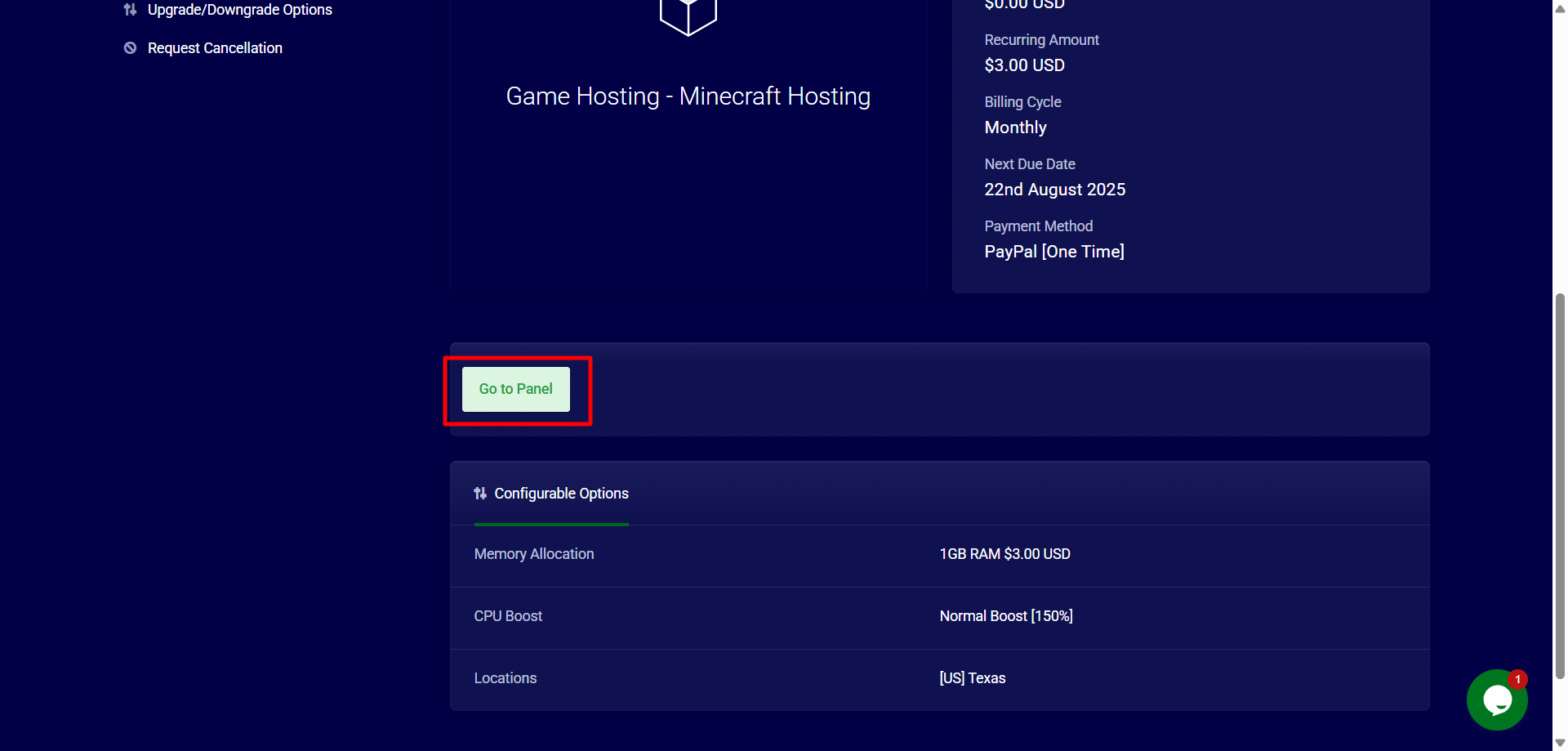Click the 22nd August 2025 due date
The width and height of the screenshot is (1568, 751).
[1054, 190]
